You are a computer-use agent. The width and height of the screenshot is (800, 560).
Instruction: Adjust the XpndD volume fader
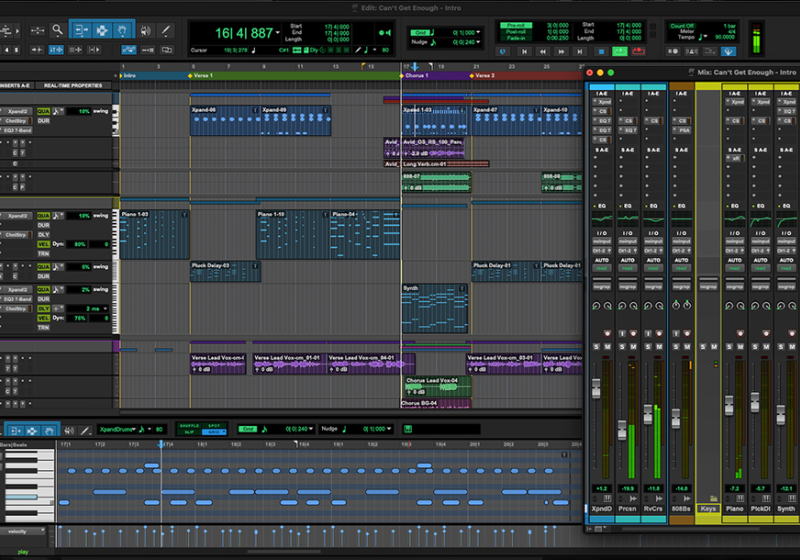pyautogui.click(x=596, y=388)
